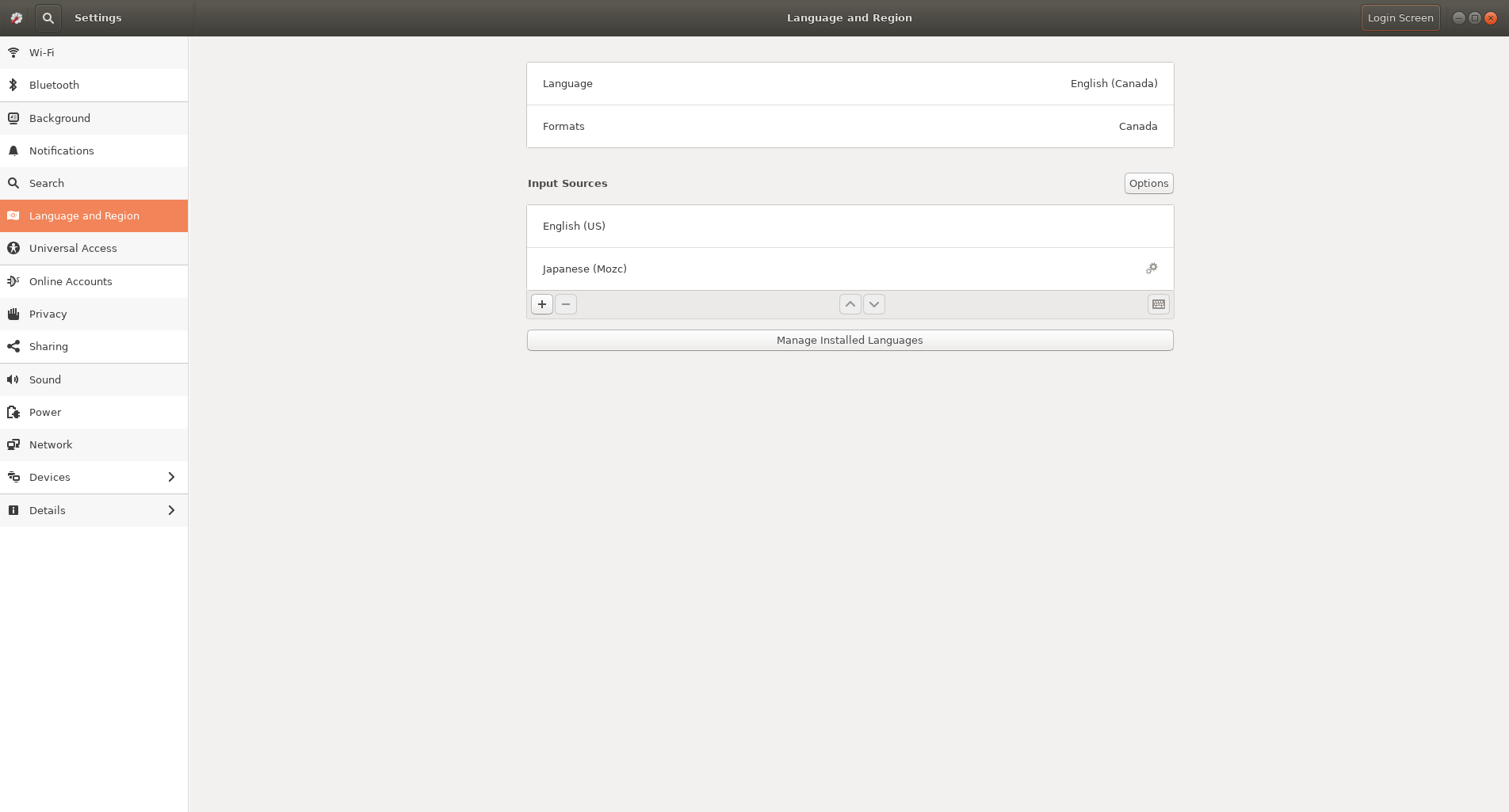Click the Notifications bell icon
This screenshot has height=812, width=1509.
pos(13,151)
